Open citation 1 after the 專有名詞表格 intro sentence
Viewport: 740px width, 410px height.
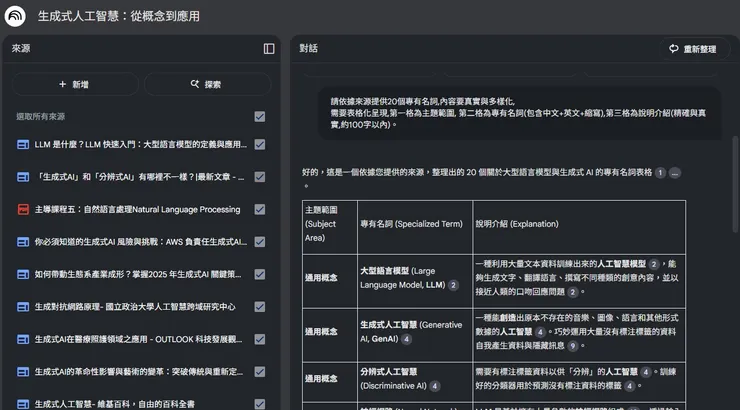click(x=660, y=173)
